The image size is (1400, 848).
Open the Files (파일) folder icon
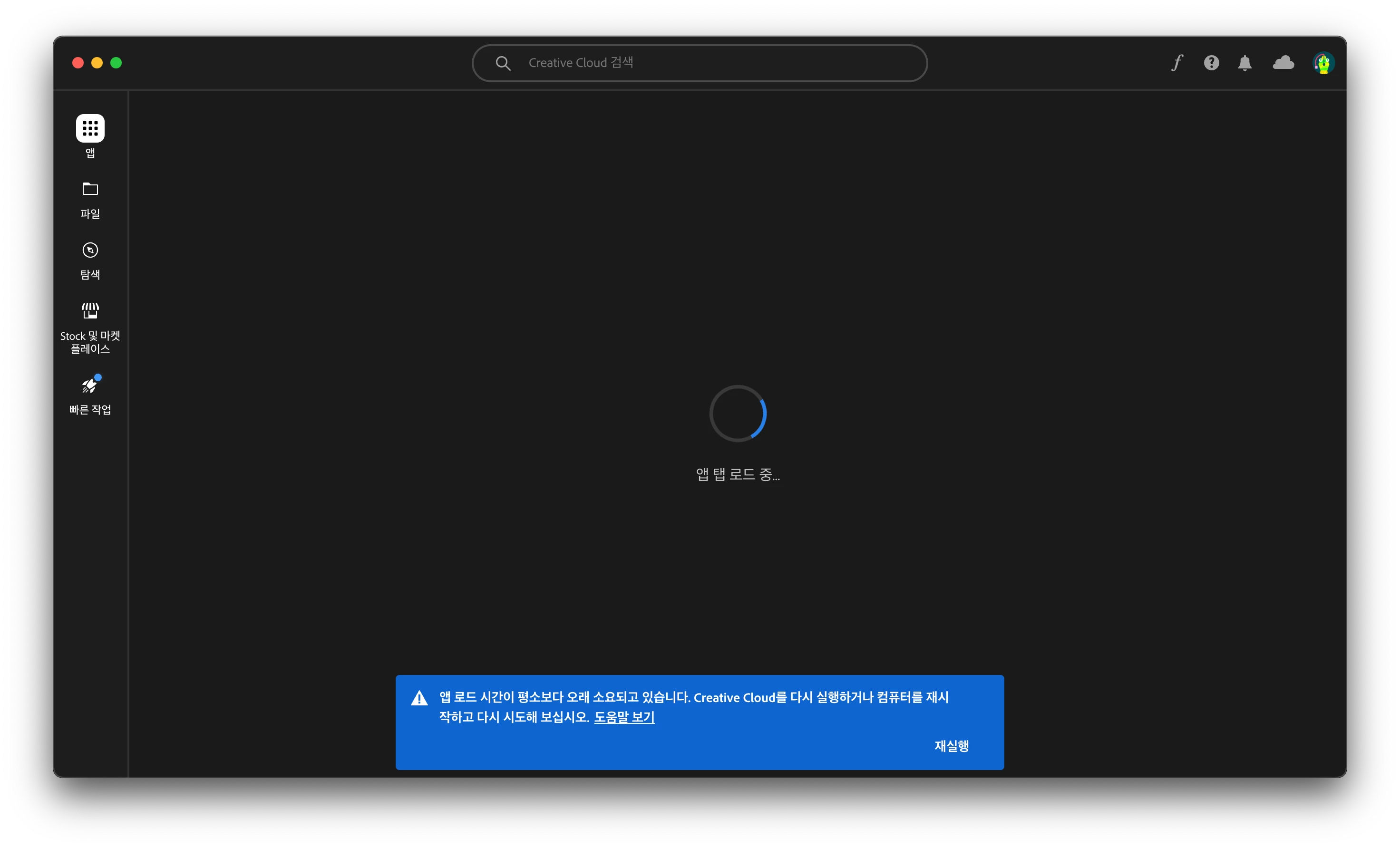pos(90,189)
